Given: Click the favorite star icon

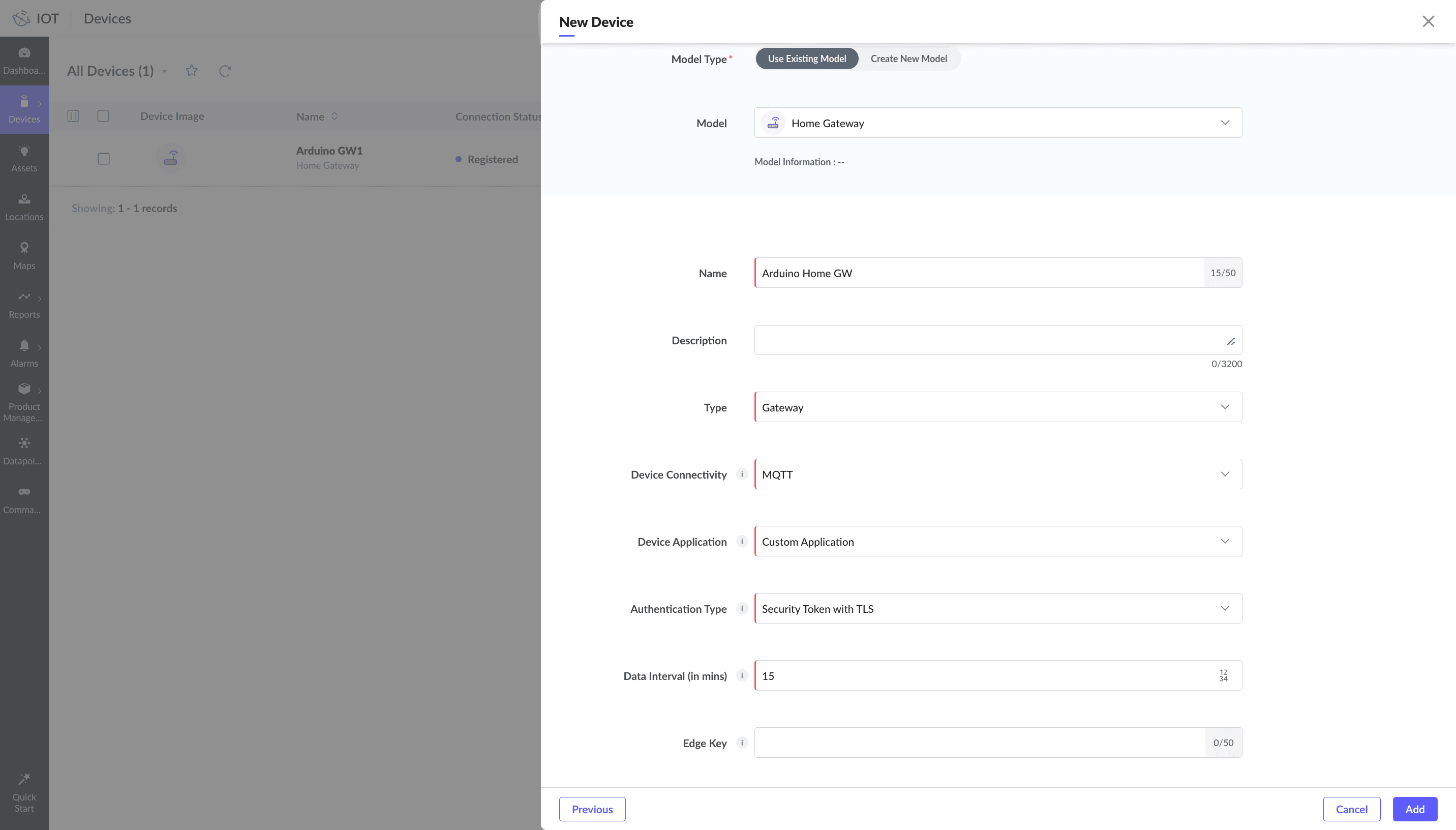Looking at the screenshot, I should [191, 71].
